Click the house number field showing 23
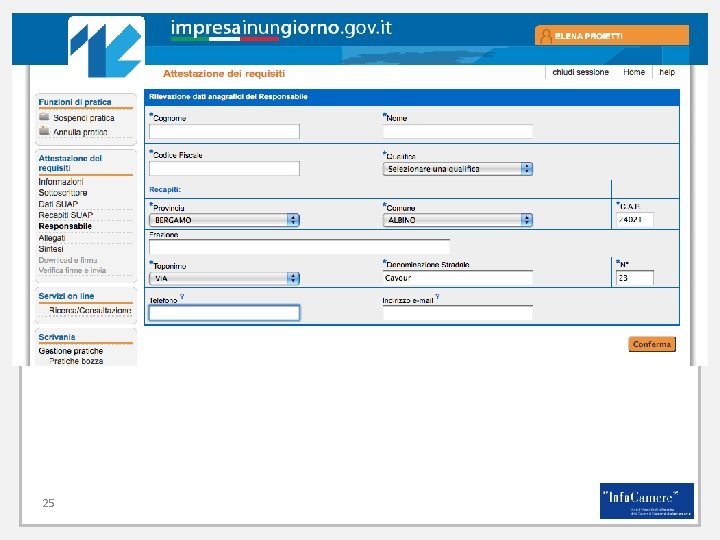 (x=635, y=278)
